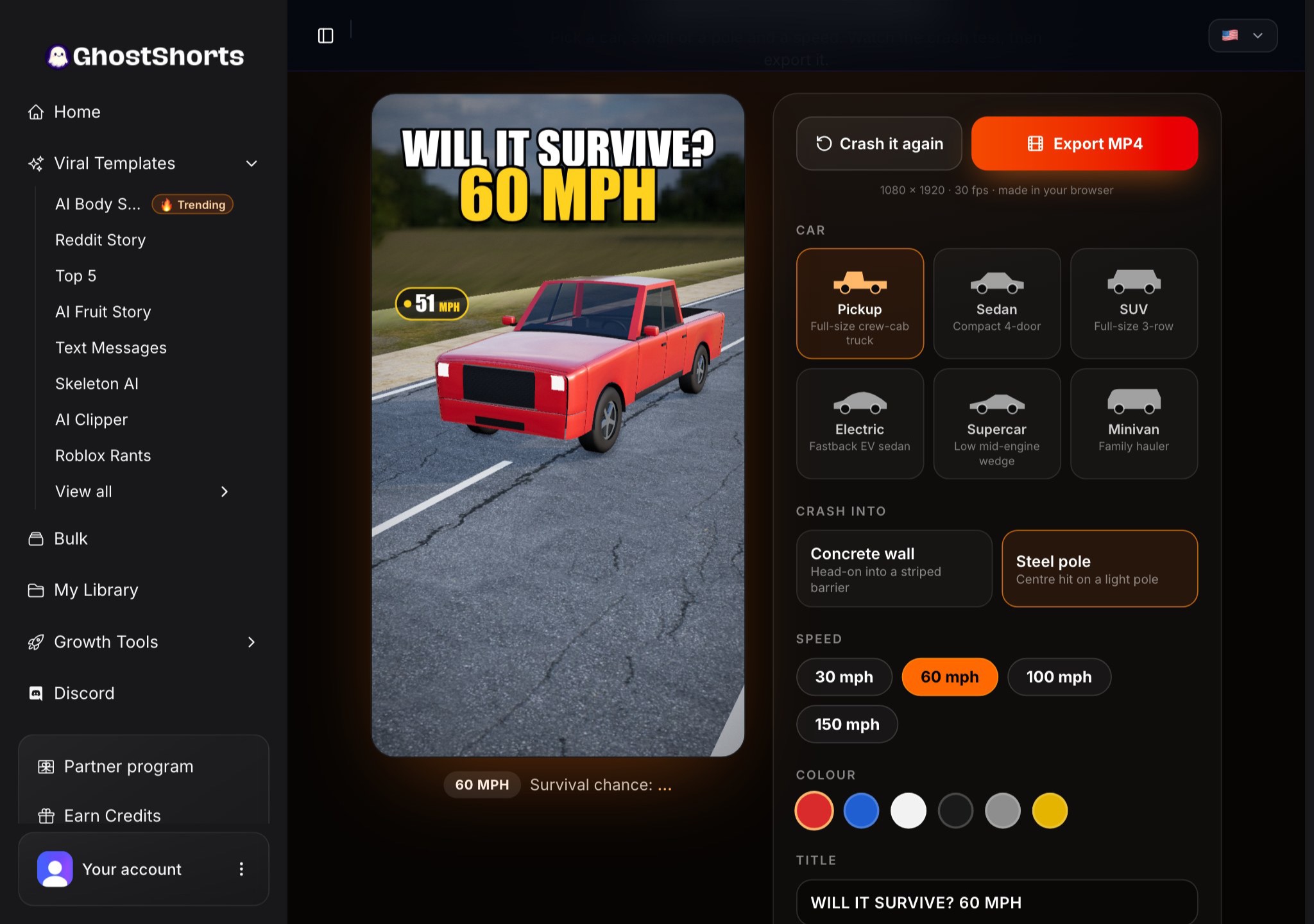
Task: Choose Concrete wall crash target
Action: [894, 569]
